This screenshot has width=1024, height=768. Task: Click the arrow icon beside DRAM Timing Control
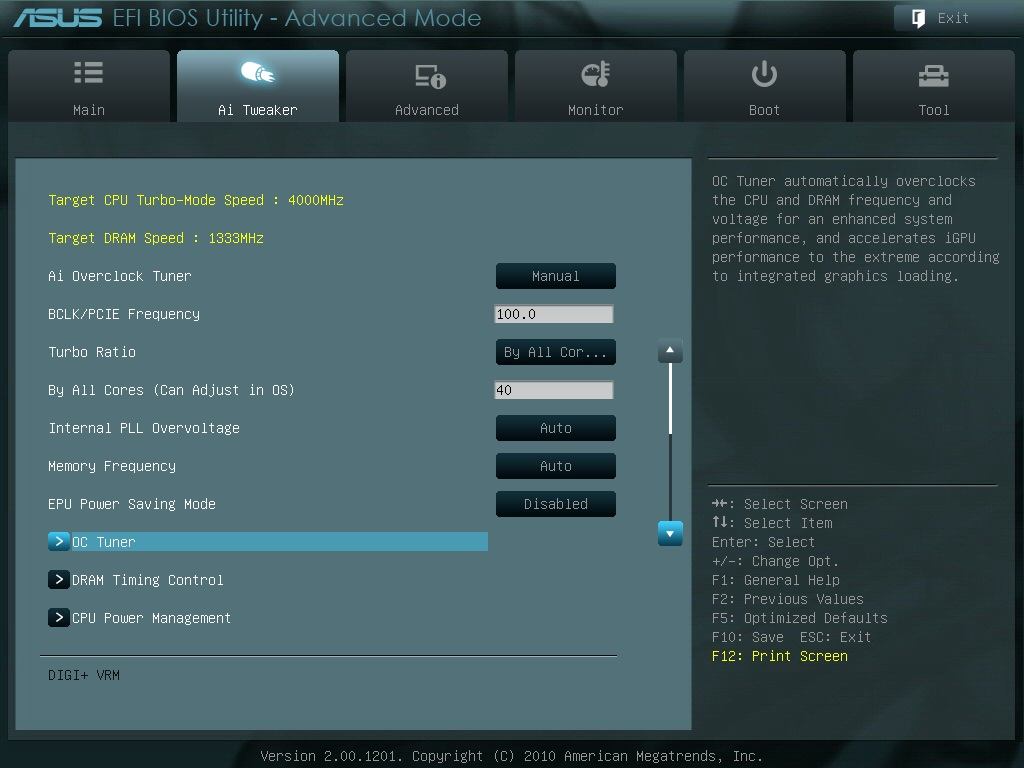coord(59,579)
